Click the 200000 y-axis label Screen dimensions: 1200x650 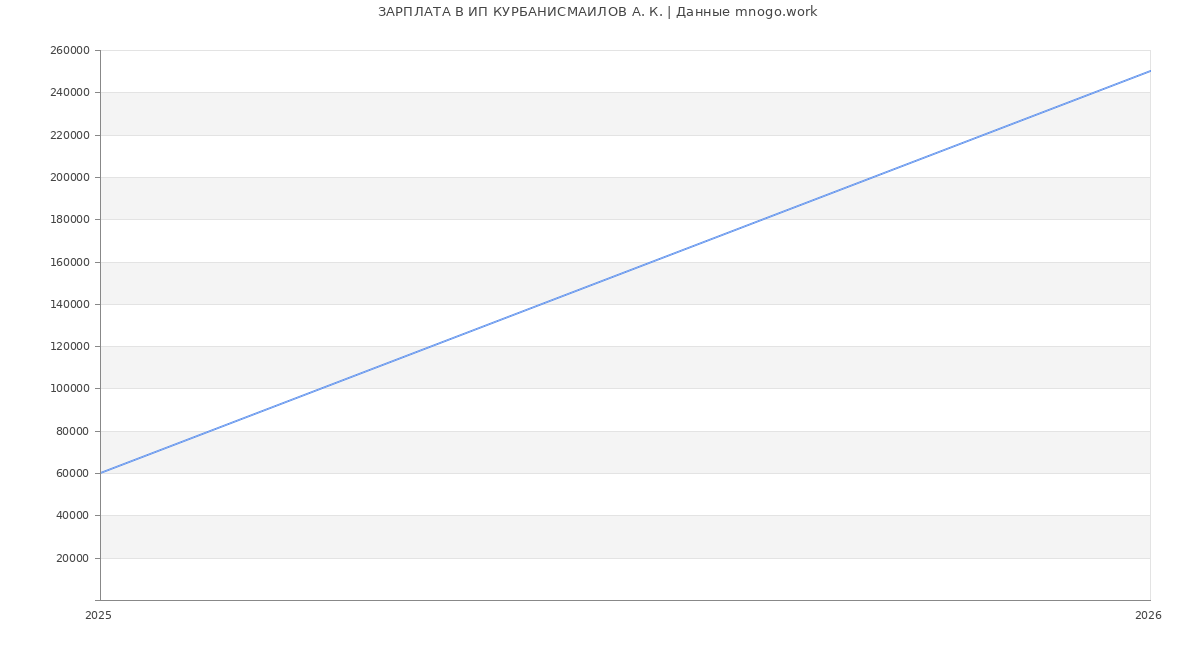pos(69,177)
